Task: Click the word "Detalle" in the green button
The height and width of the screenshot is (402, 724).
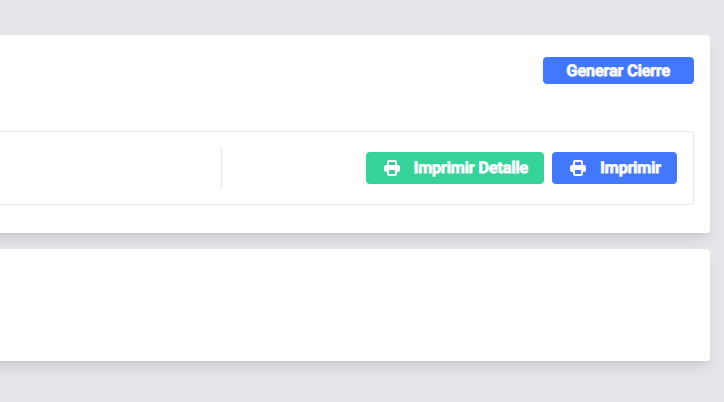Action: 503,168
